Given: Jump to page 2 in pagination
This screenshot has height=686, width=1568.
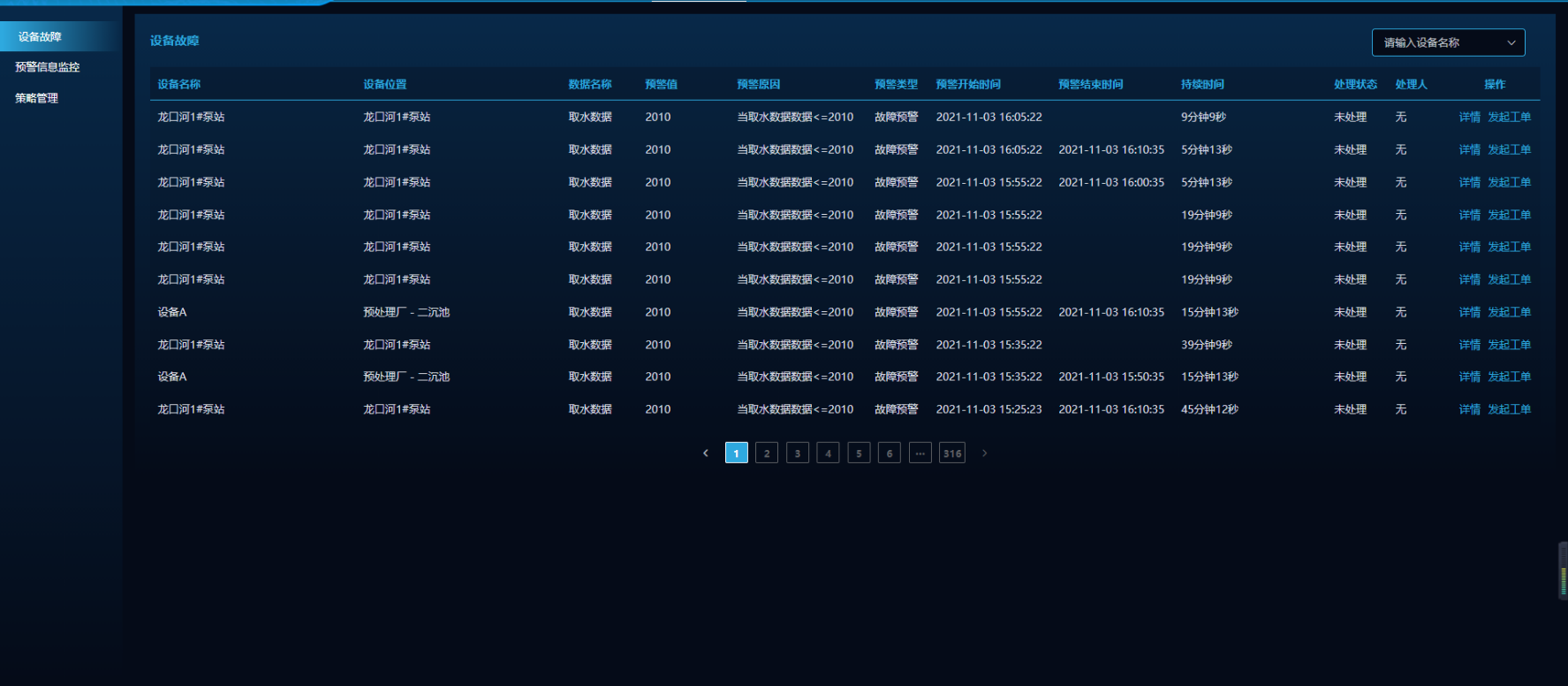Looking at the screenshot, I should (x=767, y=454).
